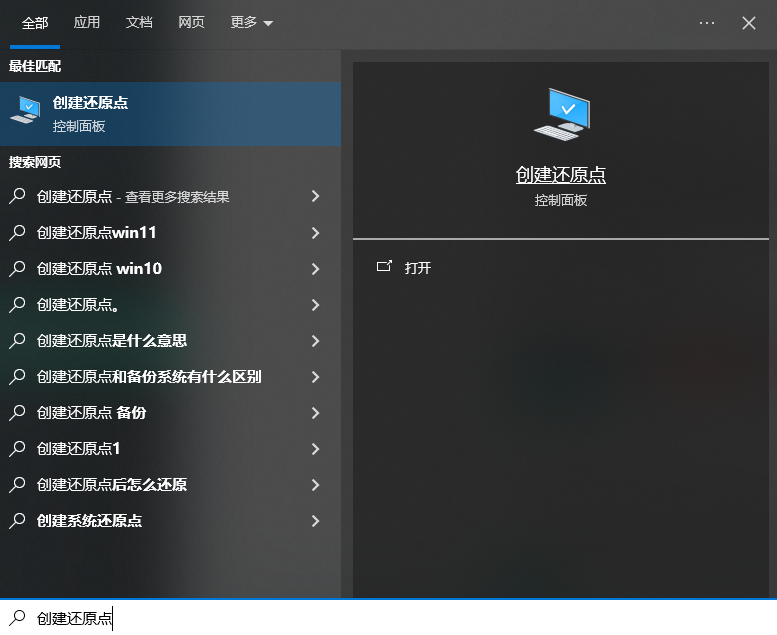Select the 网页 tab

pyautogui.click(x=191, y=23)
